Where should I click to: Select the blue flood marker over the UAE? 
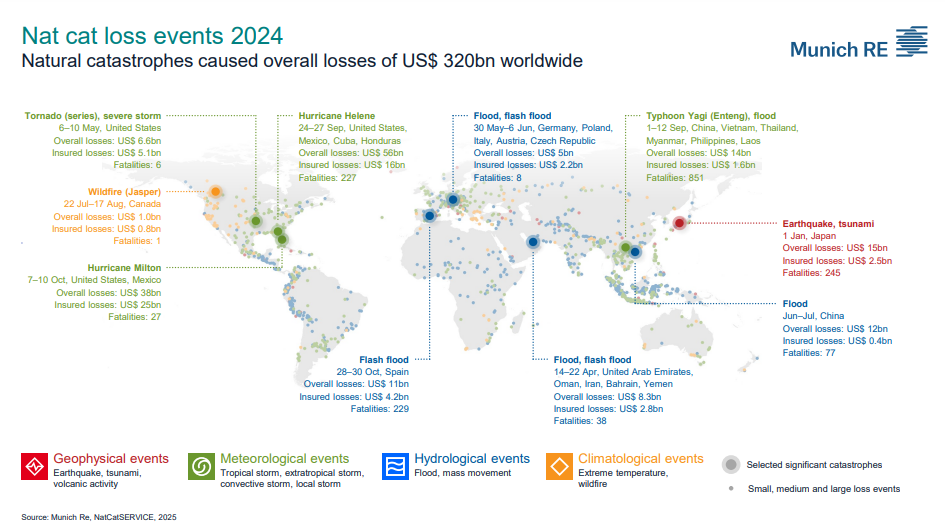coord(533,242)
